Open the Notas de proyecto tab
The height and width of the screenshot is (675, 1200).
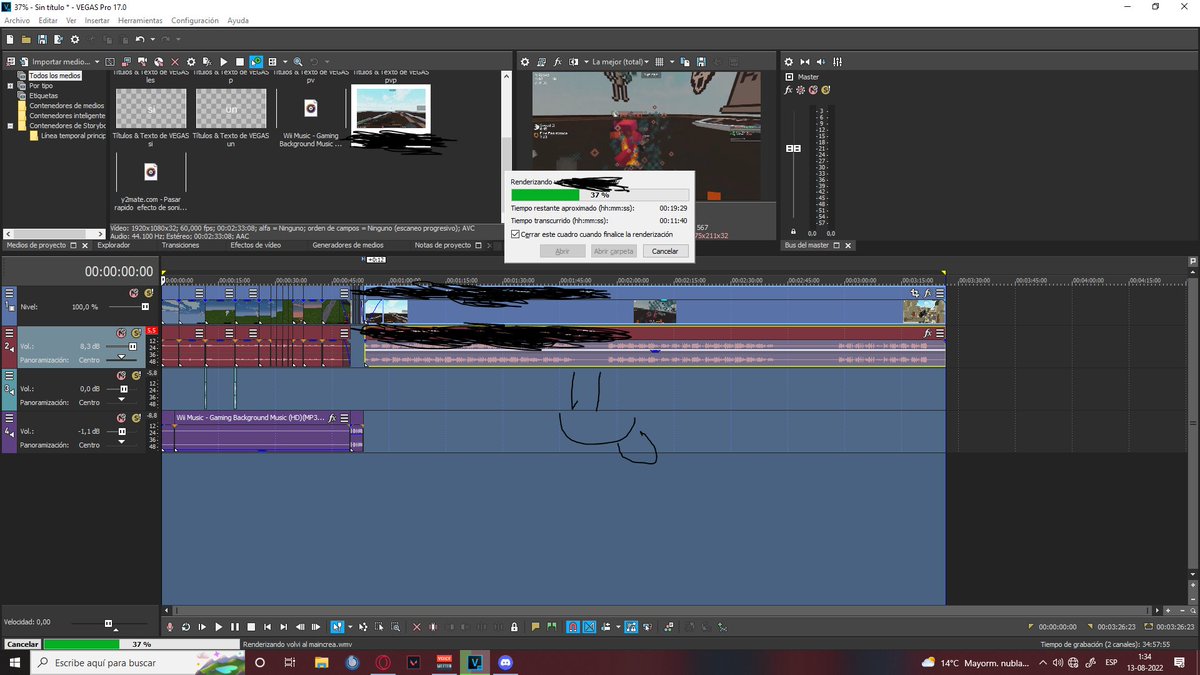click(x=442, y=245)
